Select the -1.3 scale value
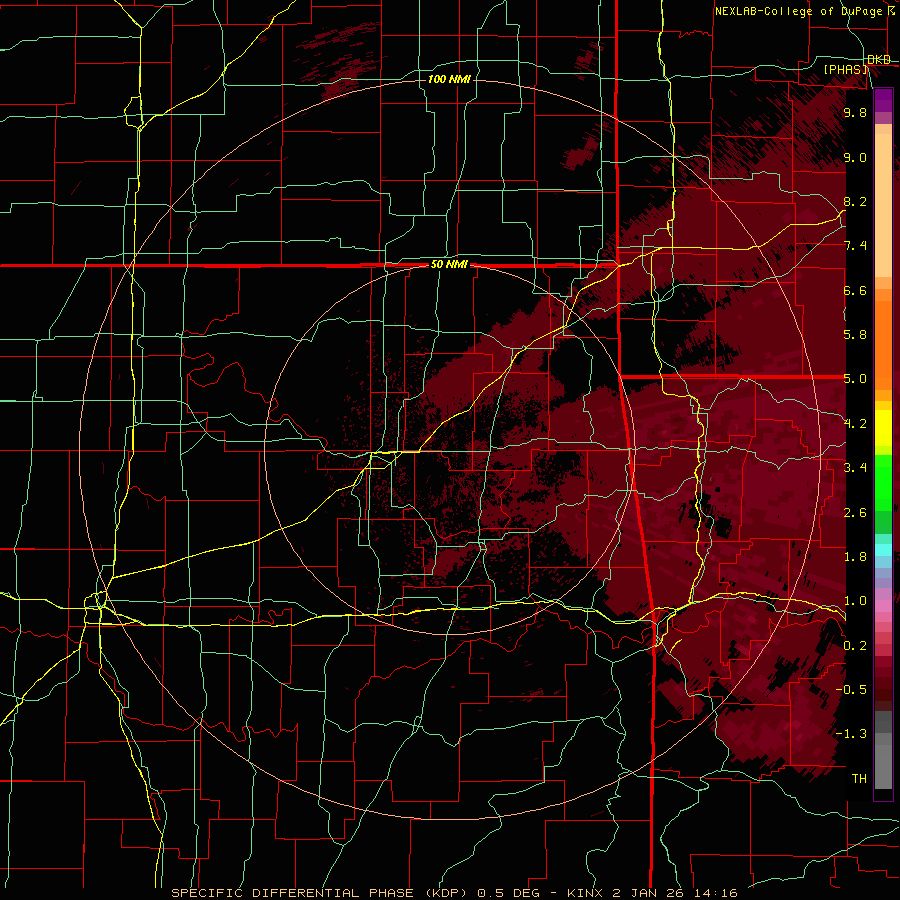 [x=851, y=734]
